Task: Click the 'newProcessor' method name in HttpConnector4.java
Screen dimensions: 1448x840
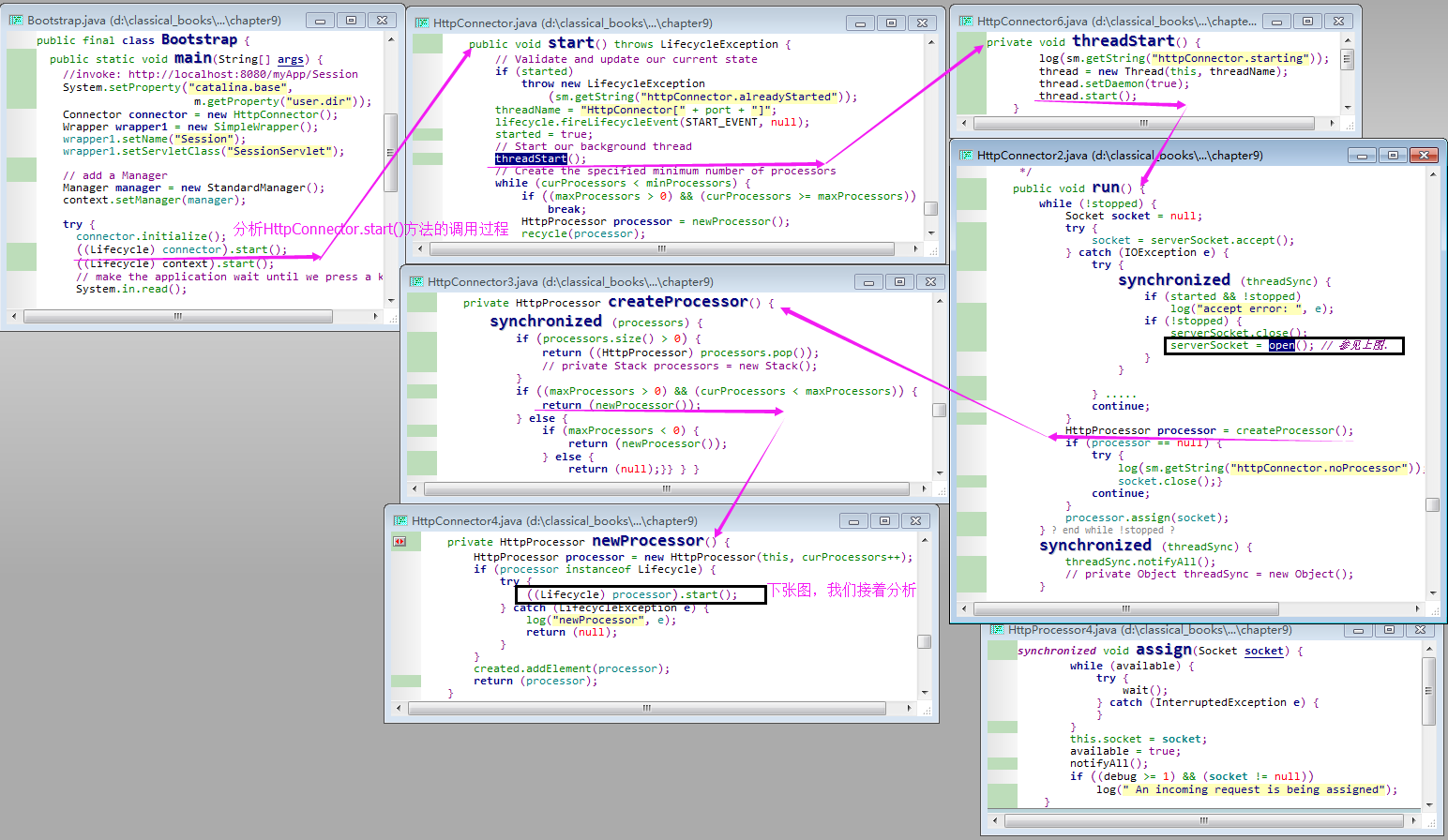Action: [648, 541]
